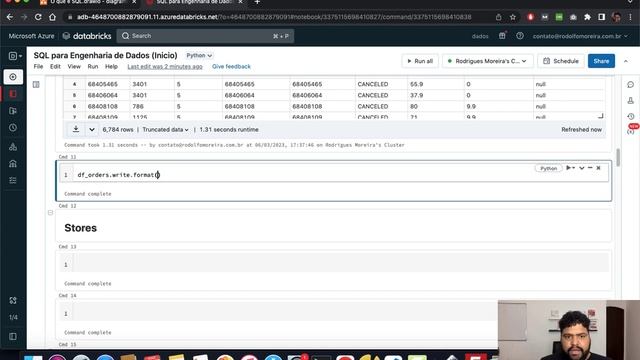640x360 pixels.
Task: Click the download results icon
Action: pos(76,129)
